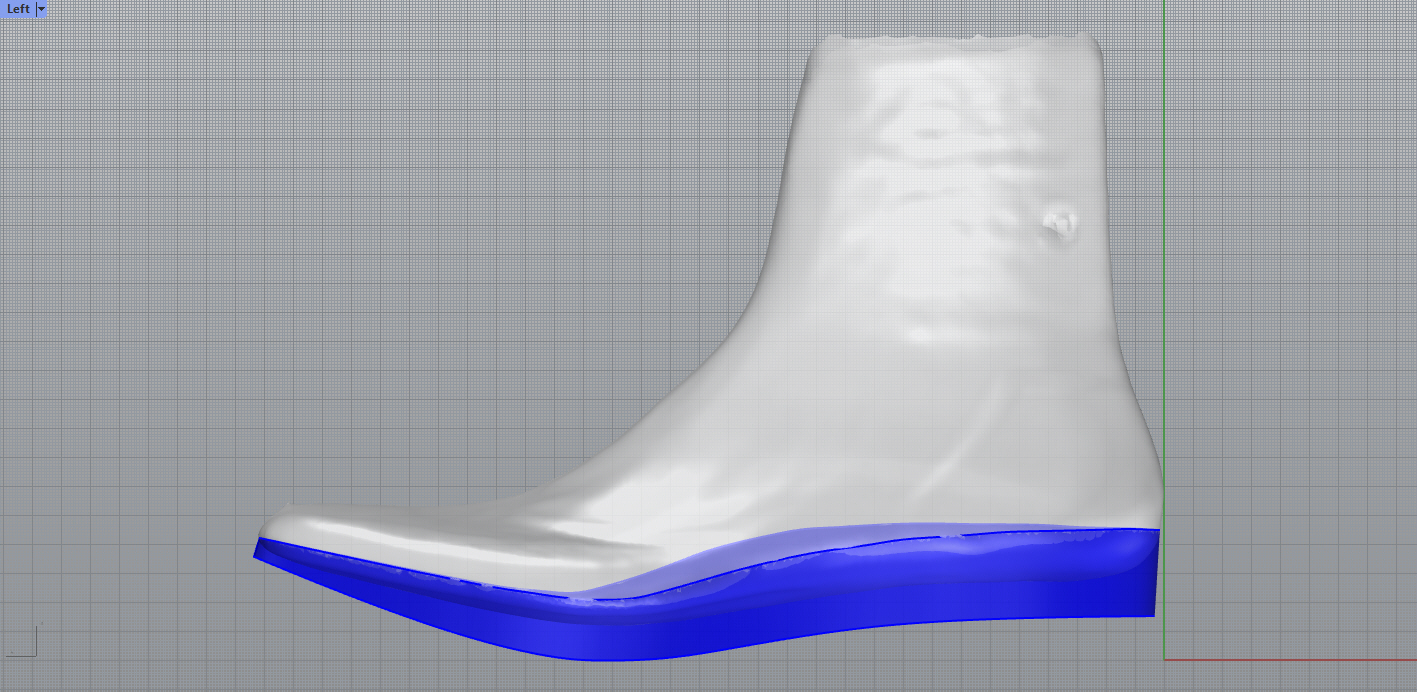This screenshot has height=692, width=1417.
Task: Click the red horizontal axis line
Action: [1290, 659]
